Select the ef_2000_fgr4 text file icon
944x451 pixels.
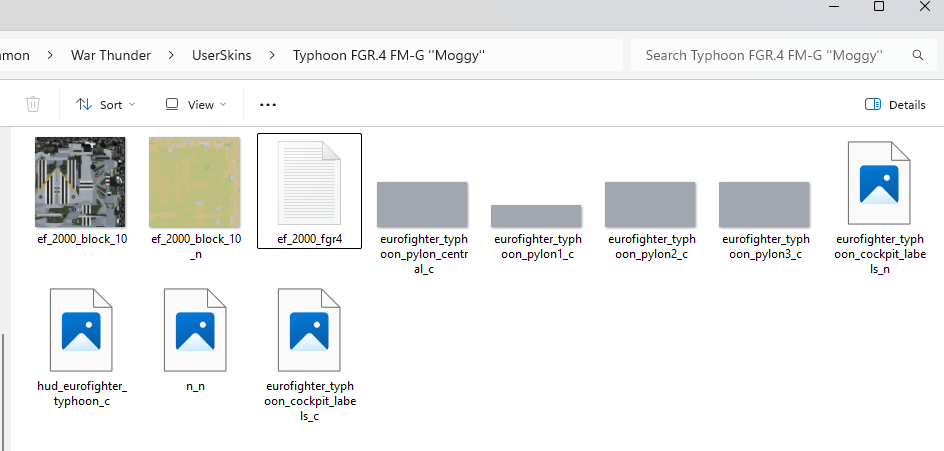[309, 182]
